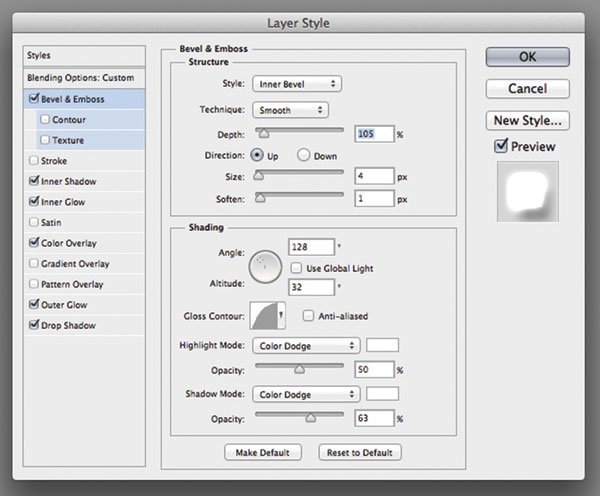This screenshot has width=600, height=496.
Task: Turn on Use Global Light
Action: pos(296,268)
